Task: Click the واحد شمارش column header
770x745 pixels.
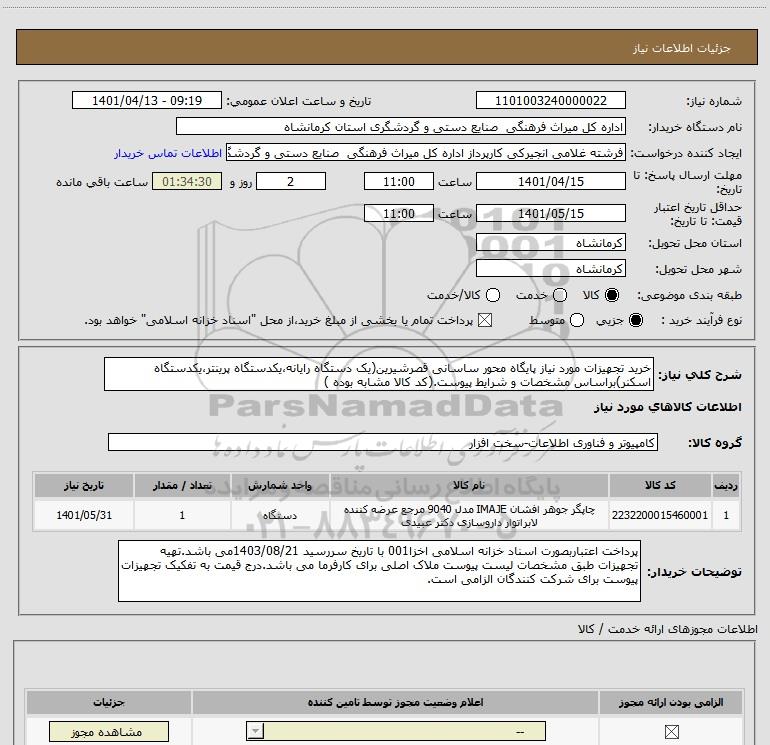Action: (279, 485)
